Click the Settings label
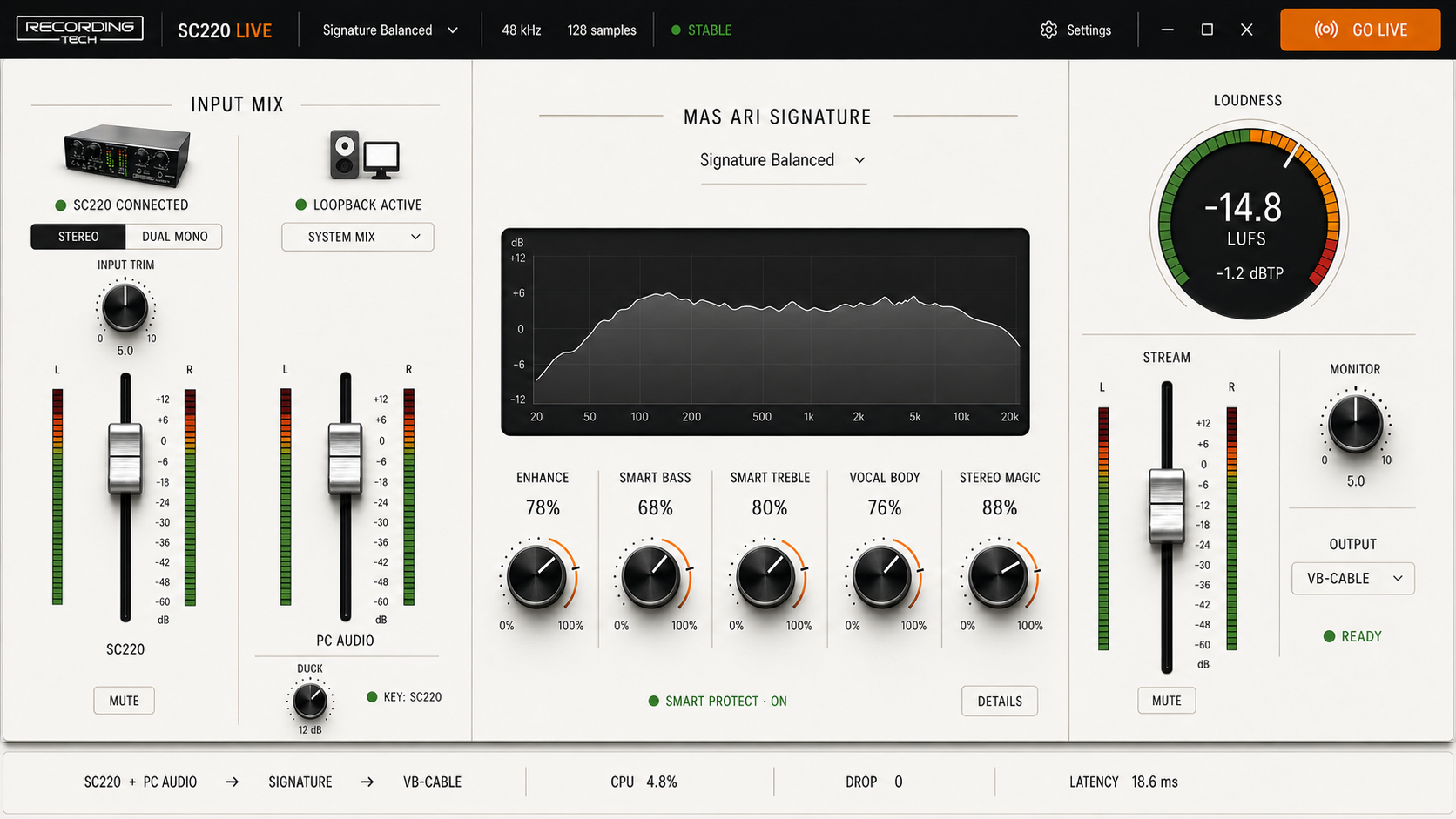Image resolution: width=1456 pixels, height=819 pixels. [1089, 30]
